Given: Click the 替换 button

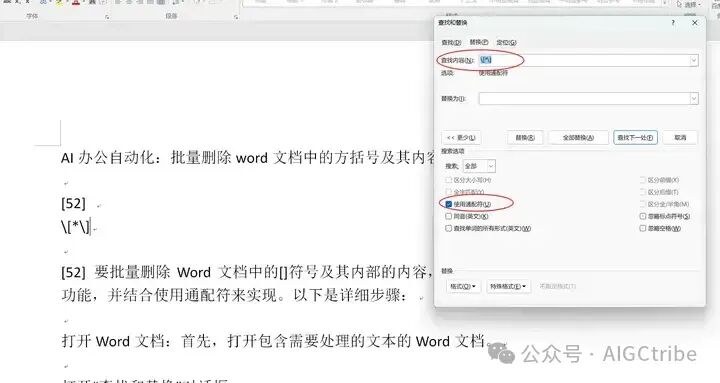Looking at the screenshot, I should [525, 137].
